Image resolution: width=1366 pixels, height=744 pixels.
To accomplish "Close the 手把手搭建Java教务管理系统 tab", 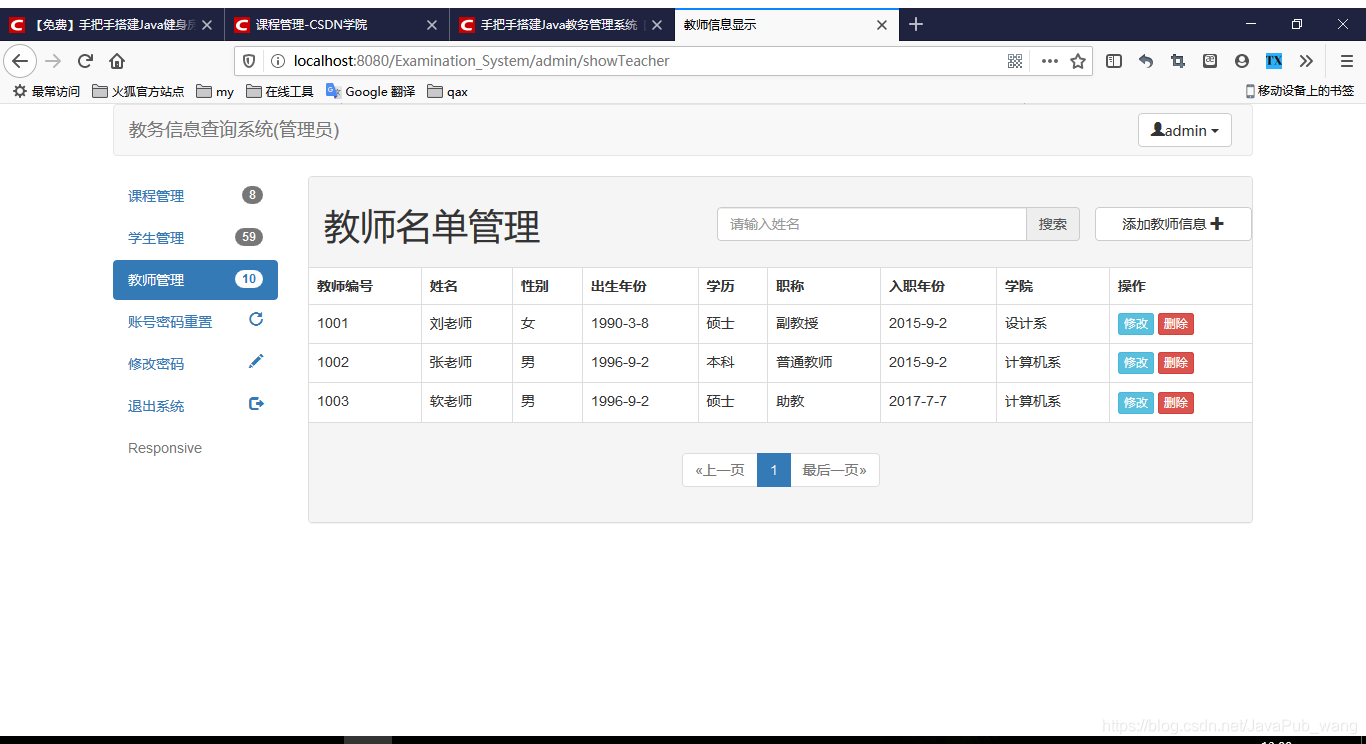I will pyautogui.click(x=657, y=25).
